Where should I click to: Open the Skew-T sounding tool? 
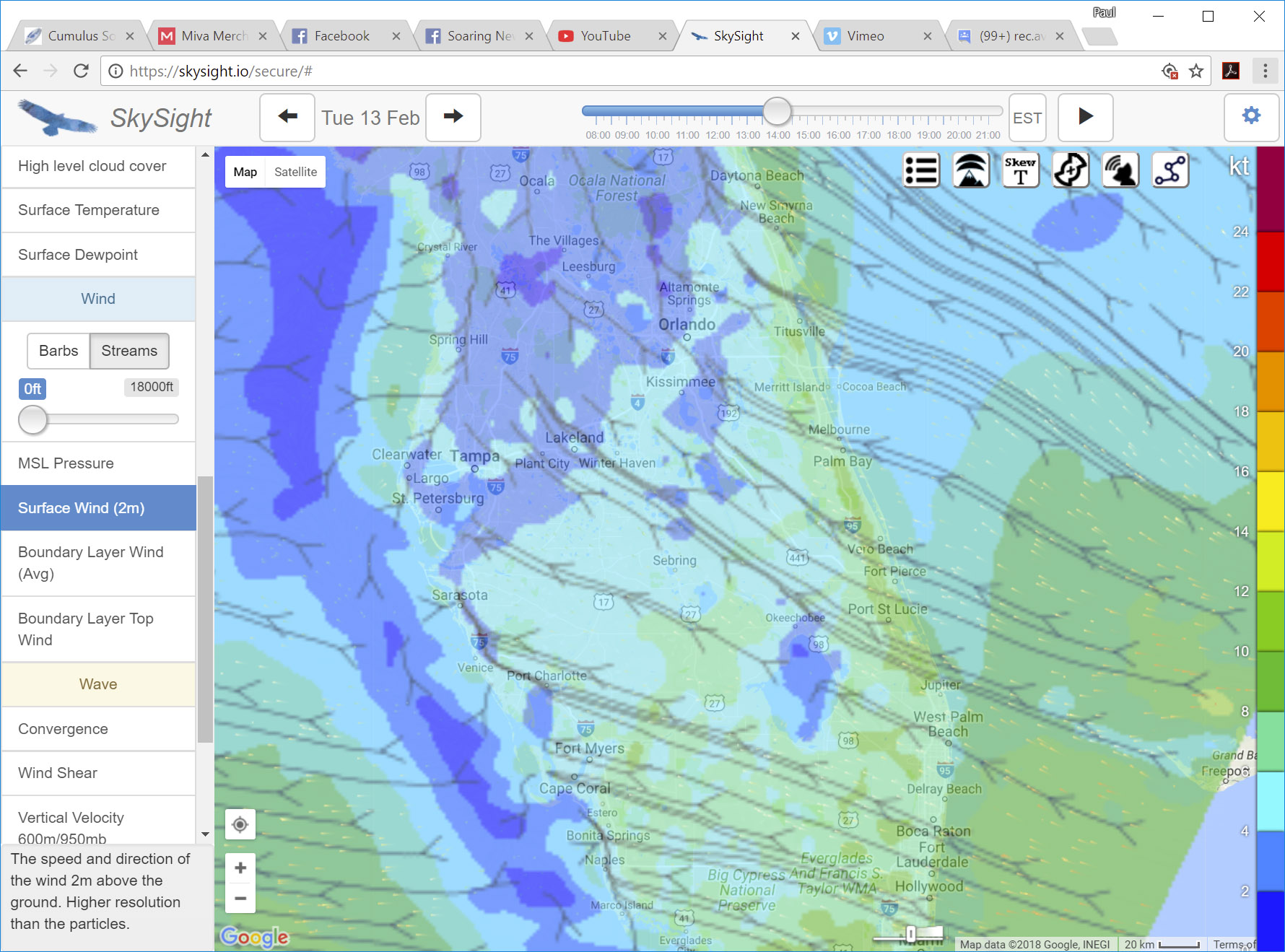(1021, 171)
